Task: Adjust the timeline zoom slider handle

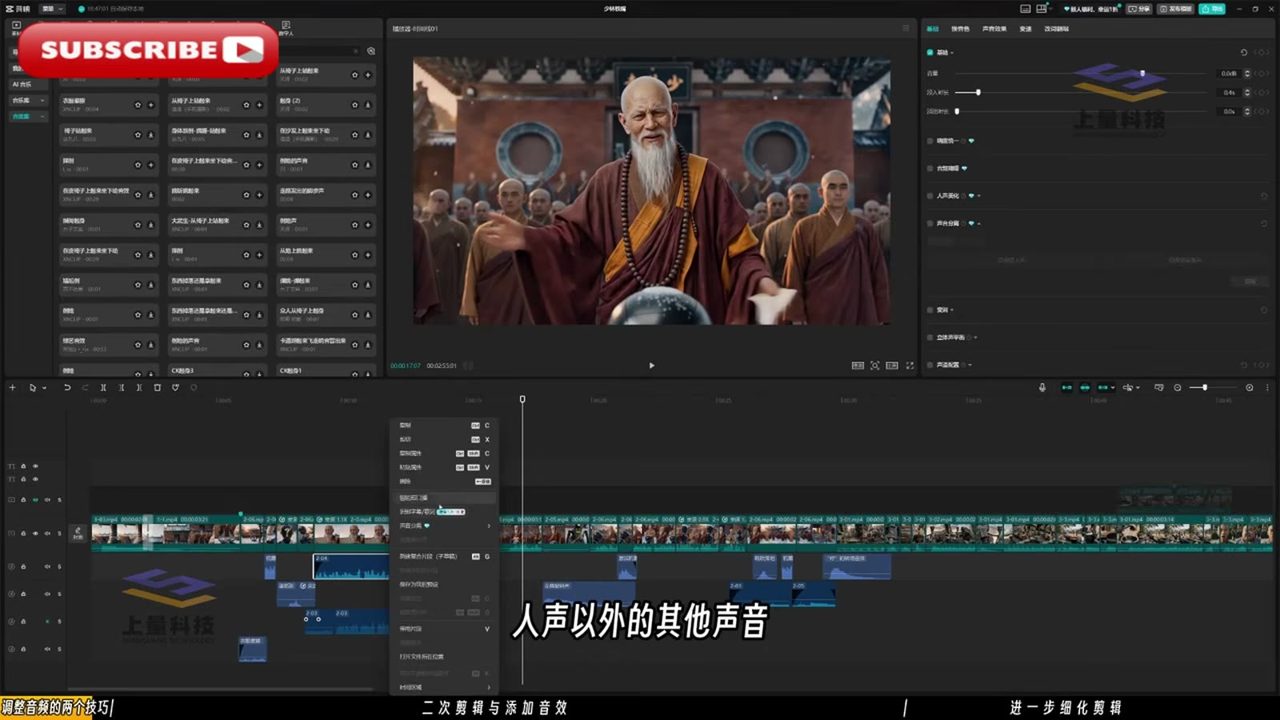Action: (x=1204, y=387)
